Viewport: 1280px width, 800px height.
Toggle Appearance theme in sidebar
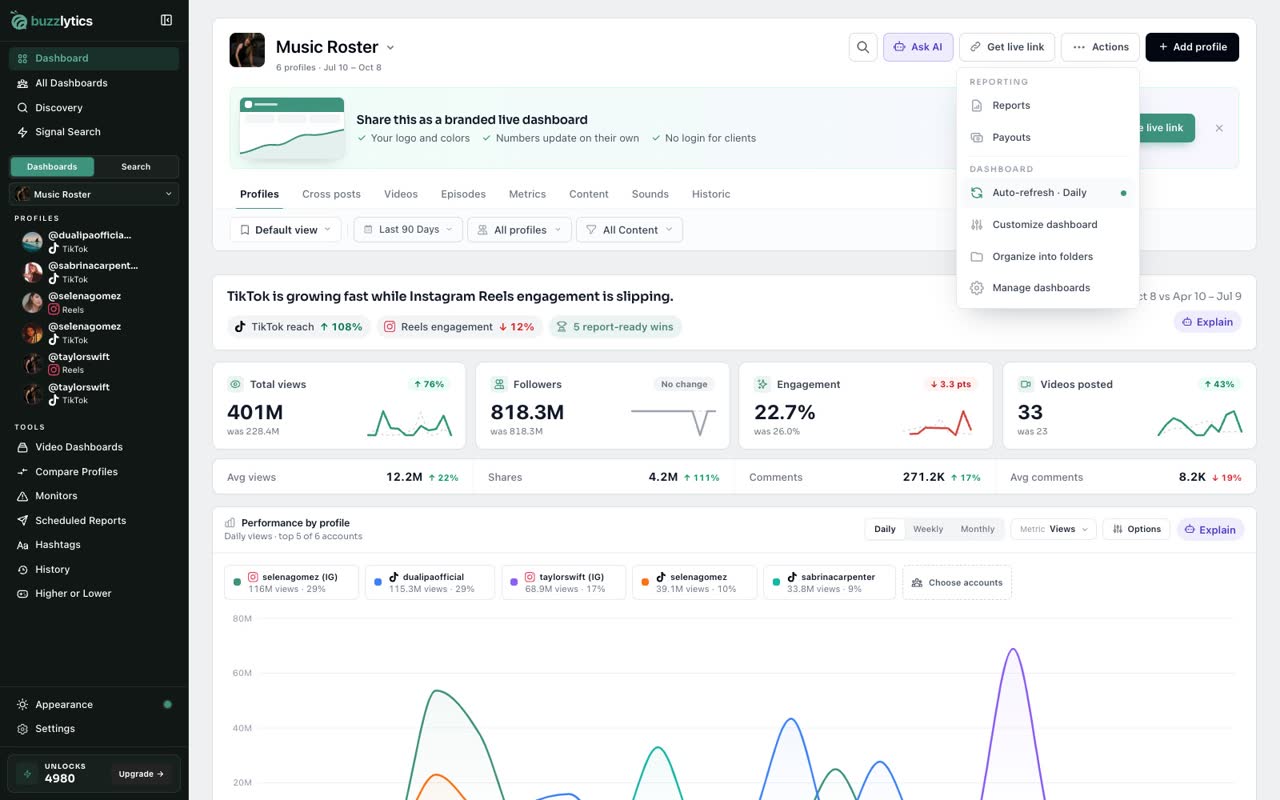click(x=94, y=705)
